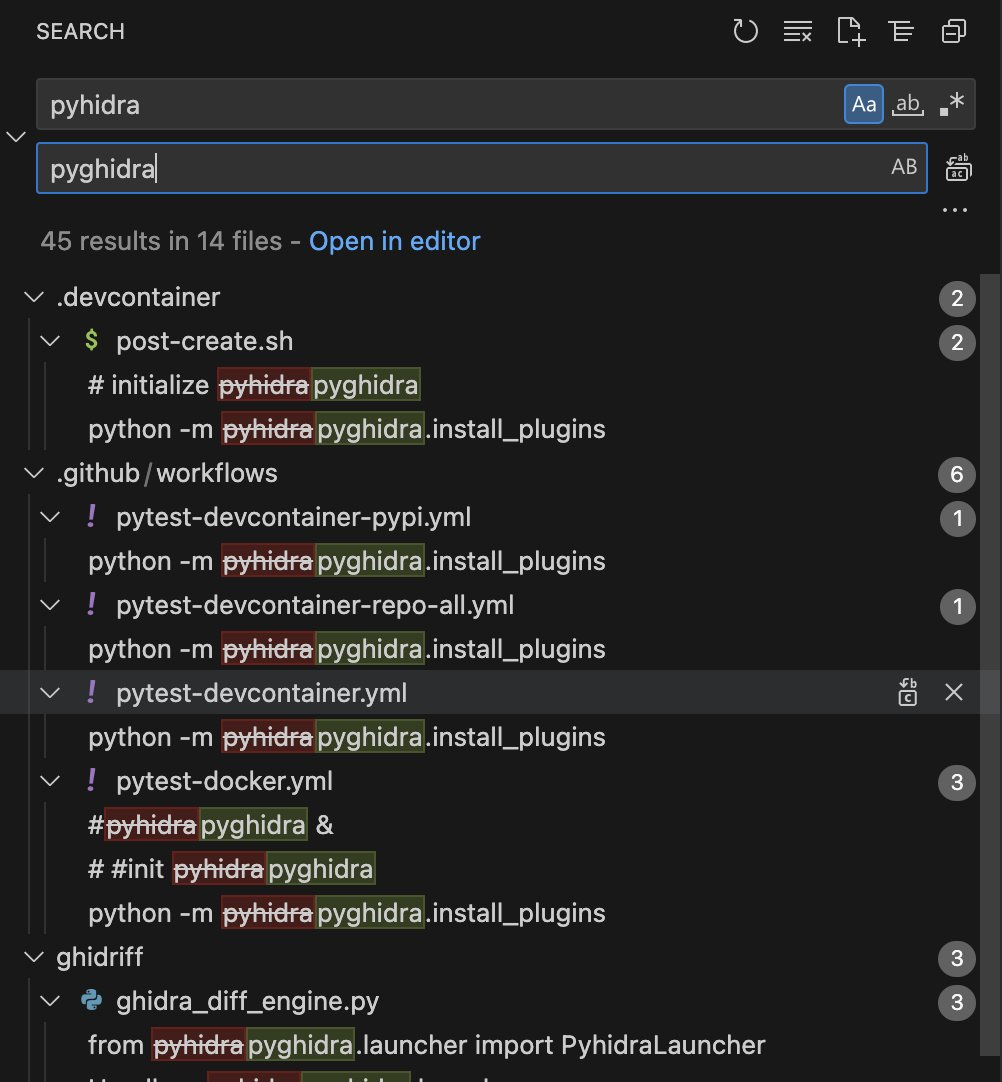The image size is (1002, 1082).
Task: Click ghidra_diff_engine.py Python icon
Action: (91, 1000)
